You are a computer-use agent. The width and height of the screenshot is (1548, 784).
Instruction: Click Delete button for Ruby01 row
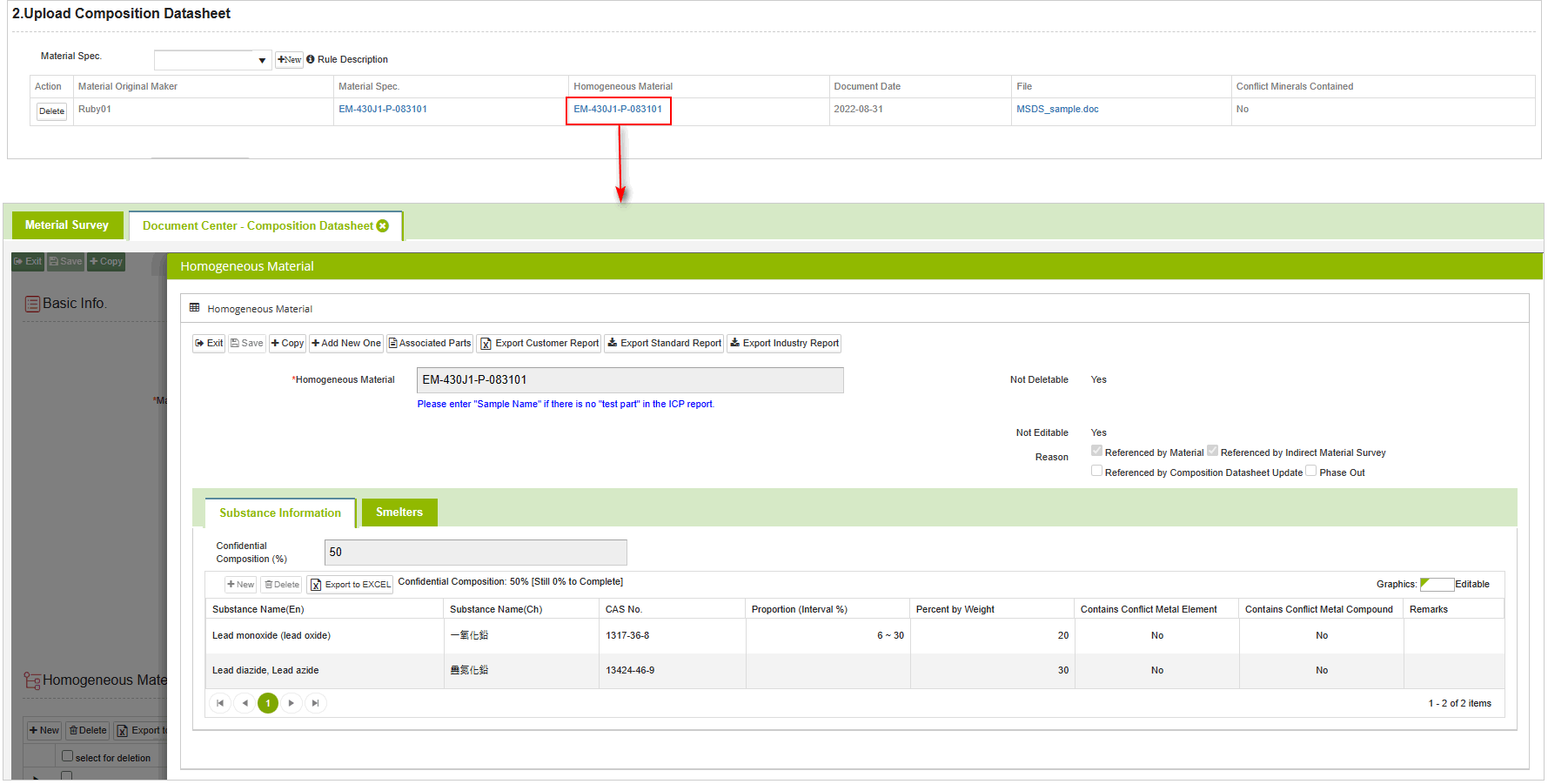(x=52, y=111)
